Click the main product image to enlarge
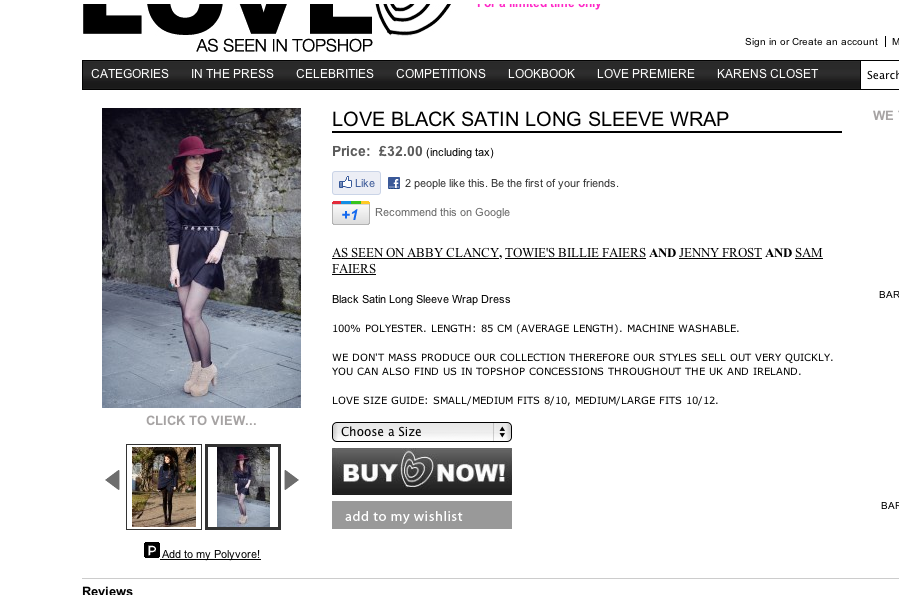 click(x=201, y=258)
